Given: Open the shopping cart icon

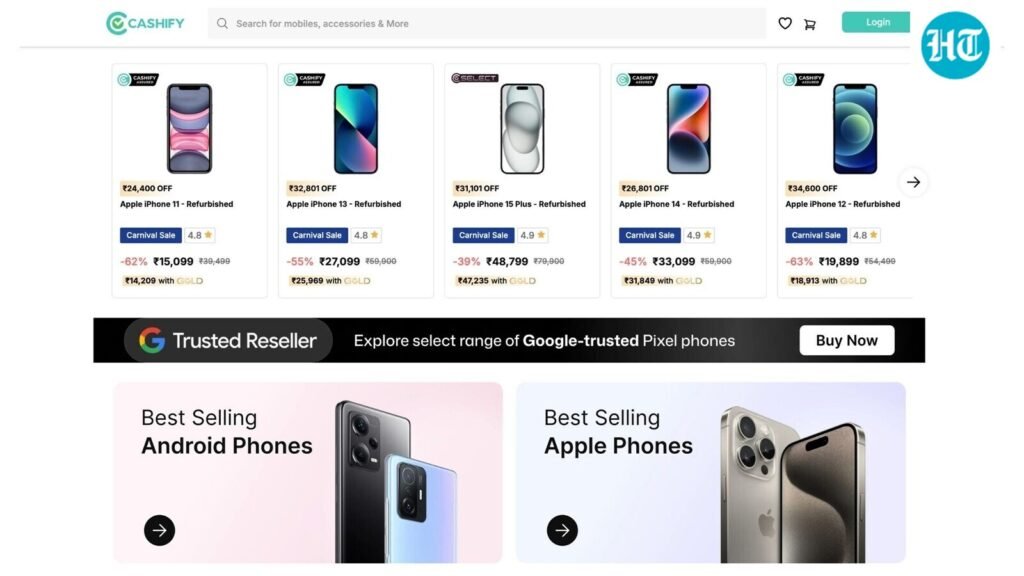Looking at the screenshot, I should pos(810,23).
